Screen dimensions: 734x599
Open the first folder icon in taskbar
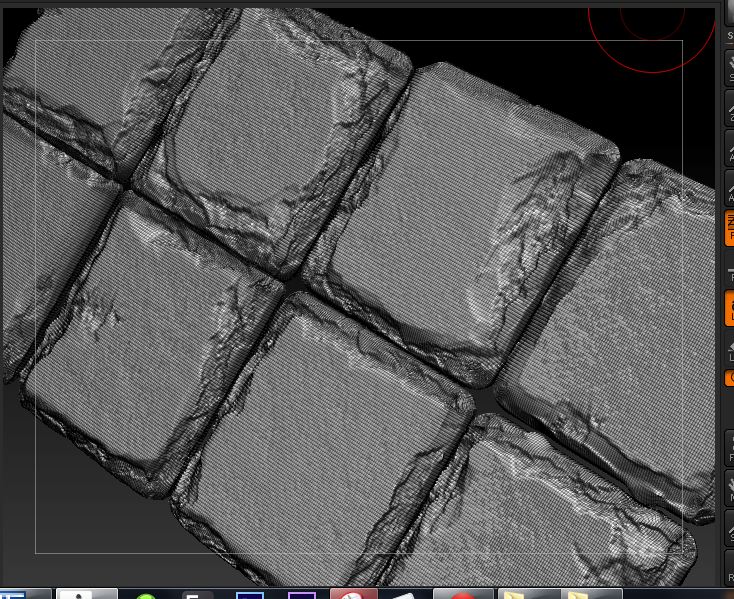(514, 594)
